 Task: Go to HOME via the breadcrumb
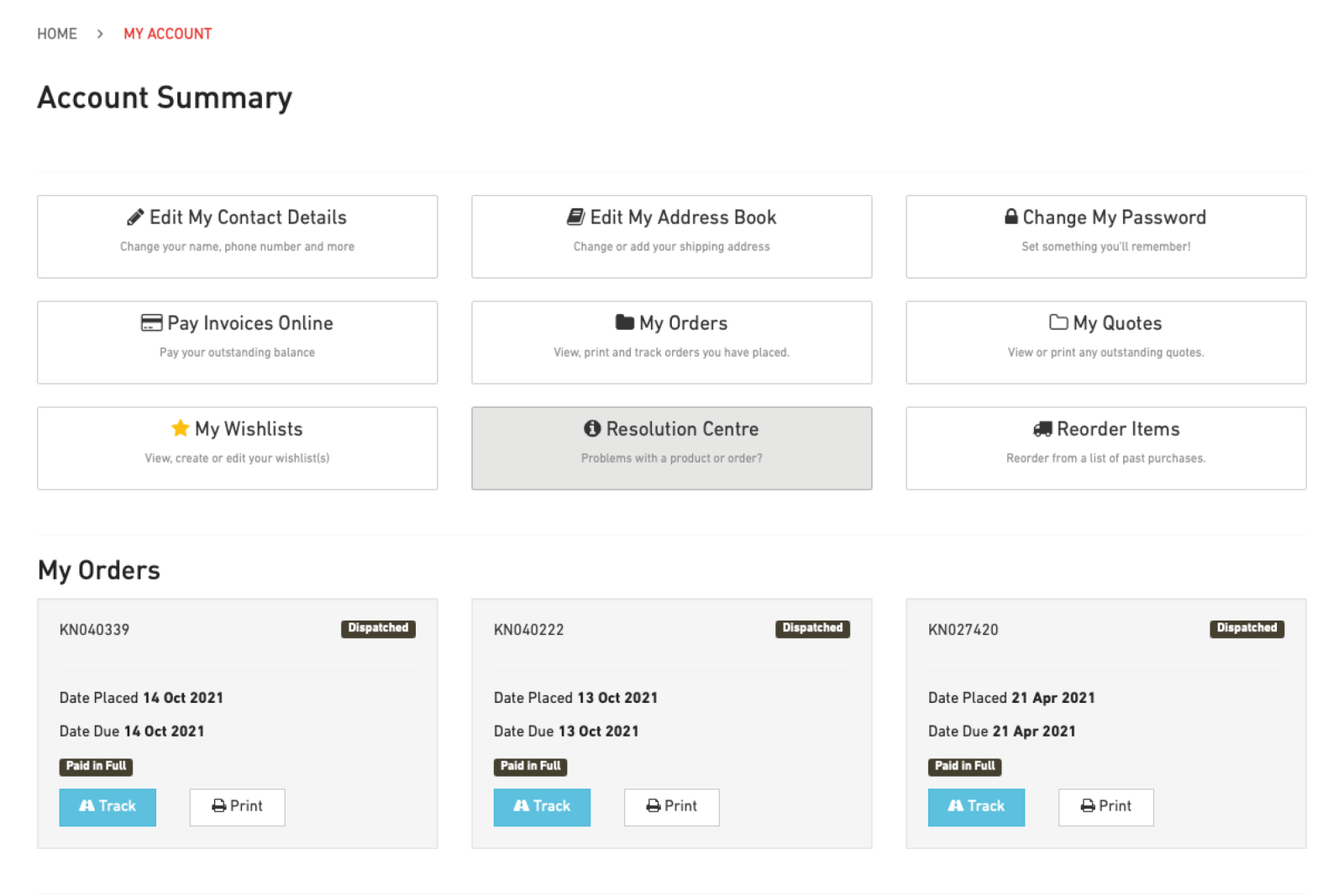[57, 34]
